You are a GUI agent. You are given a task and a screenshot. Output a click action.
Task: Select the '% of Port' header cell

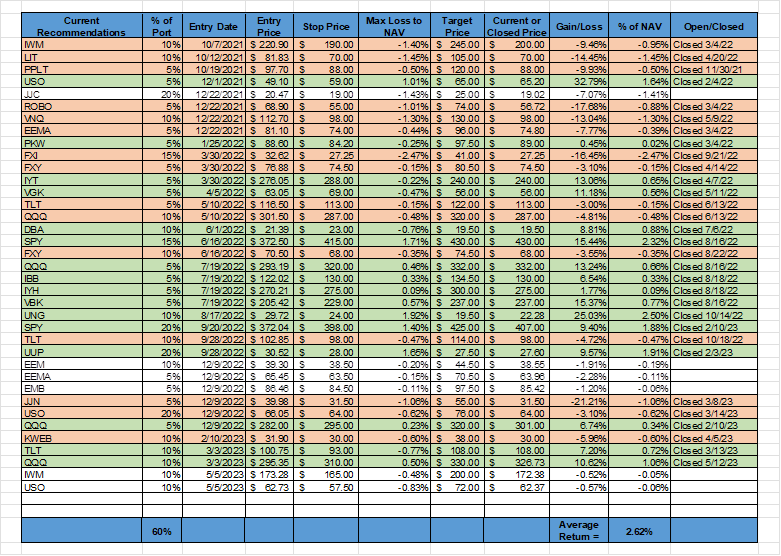pos(162,26)
